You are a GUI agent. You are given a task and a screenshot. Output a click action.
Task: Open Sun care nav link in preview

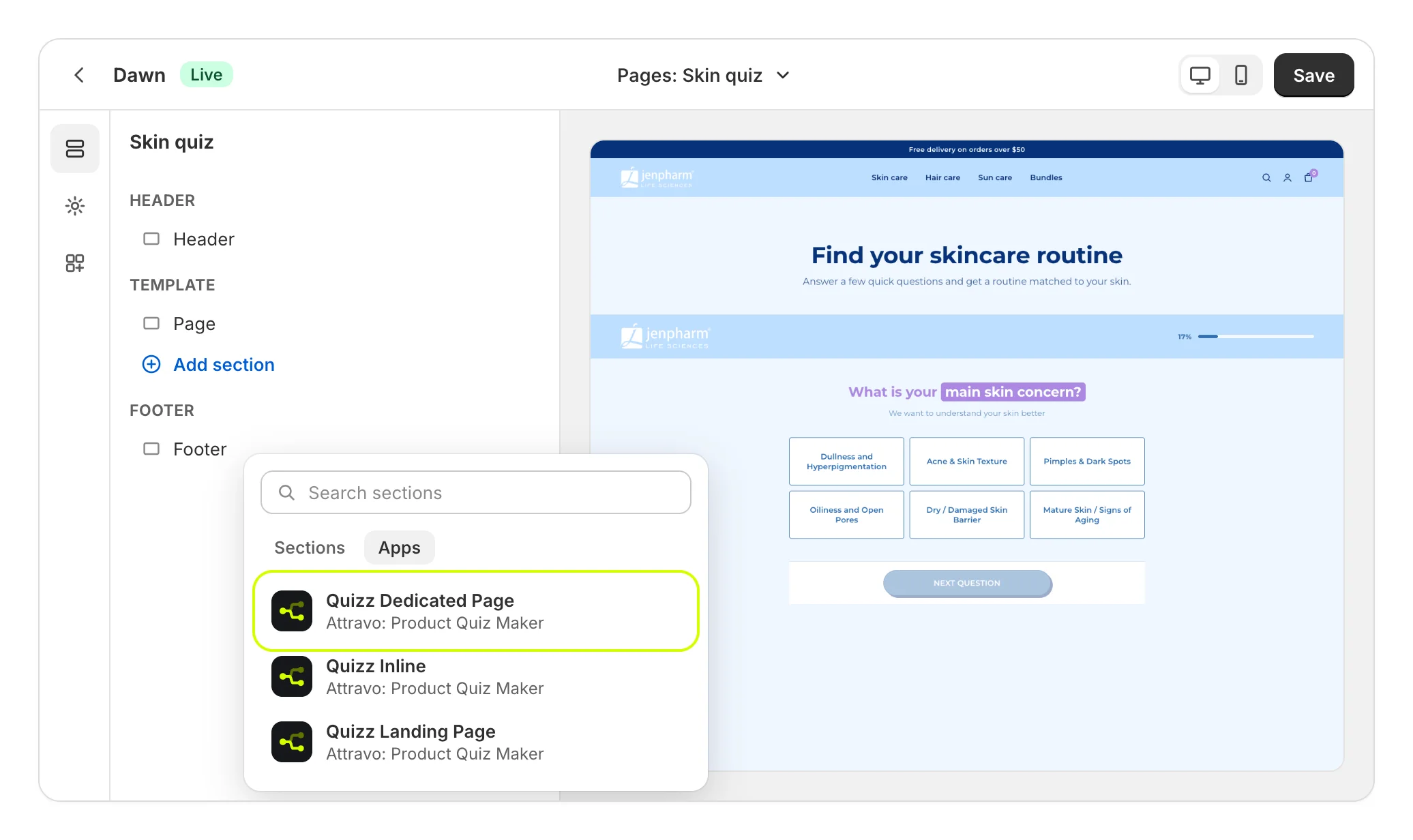(x=995, y=178)
